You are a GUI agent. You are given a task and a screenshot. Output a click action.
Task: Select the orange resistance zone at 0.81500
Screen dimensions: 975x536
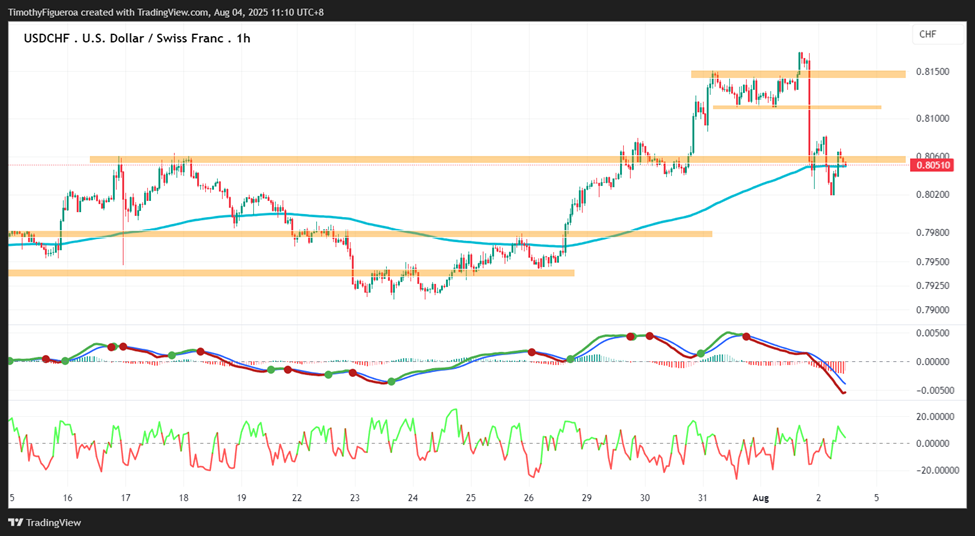click(x=798, y=74)
